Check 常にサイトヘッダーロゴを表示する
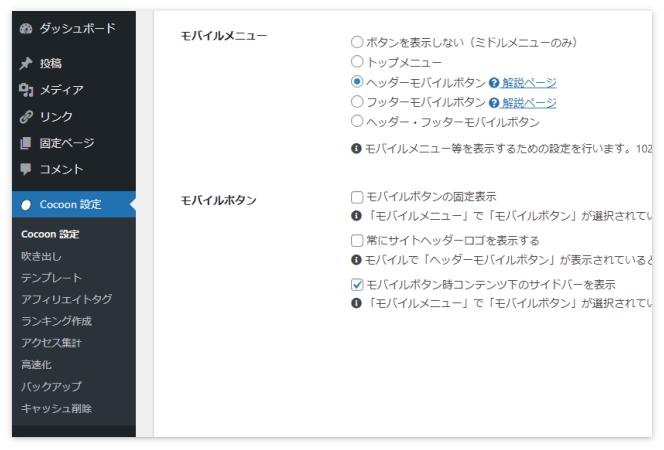This screenshot has height=450, width=664. click(357, 241)
